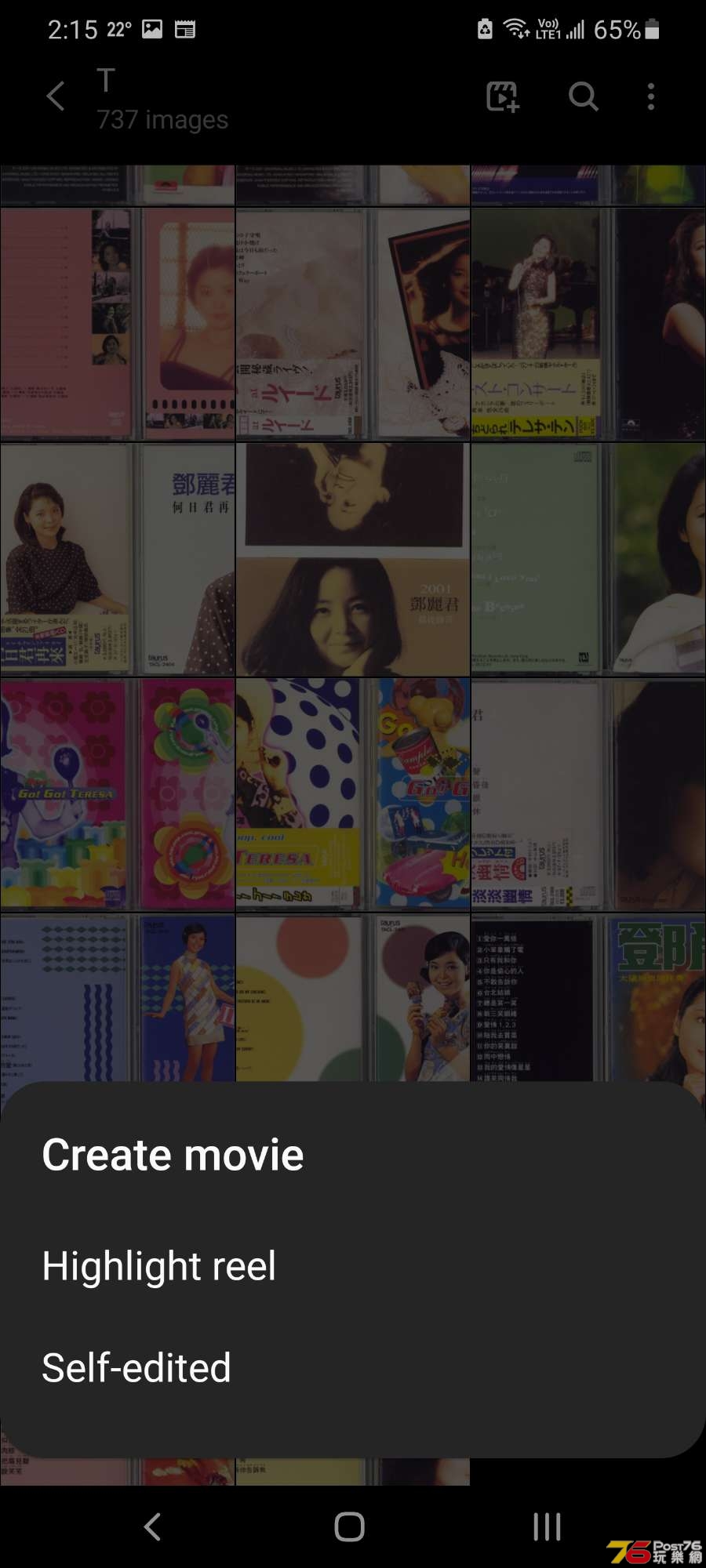Screen dimensions: 706x1568
Task: Open thumbnail with numbered black track list
Action: coord(588,998)
